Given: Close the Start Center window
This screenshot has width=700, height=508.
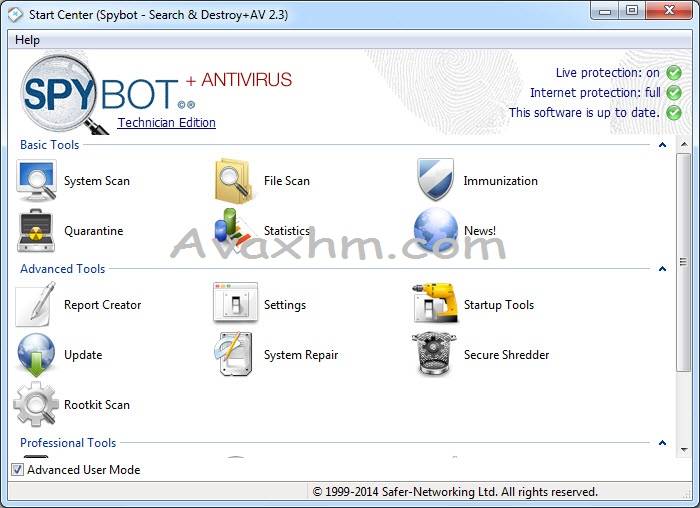Looking at the screenshot, I should click(669, 11).
